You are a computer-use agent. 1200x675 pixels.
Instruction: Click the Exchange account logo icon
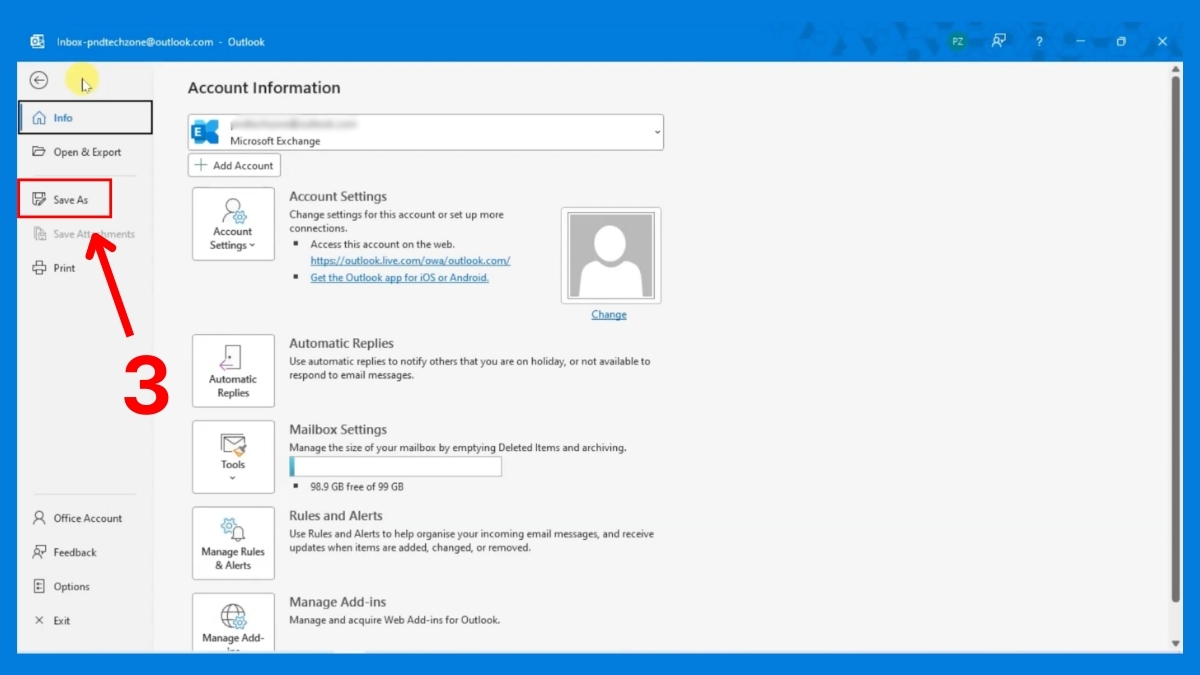[x=205, y=132]
